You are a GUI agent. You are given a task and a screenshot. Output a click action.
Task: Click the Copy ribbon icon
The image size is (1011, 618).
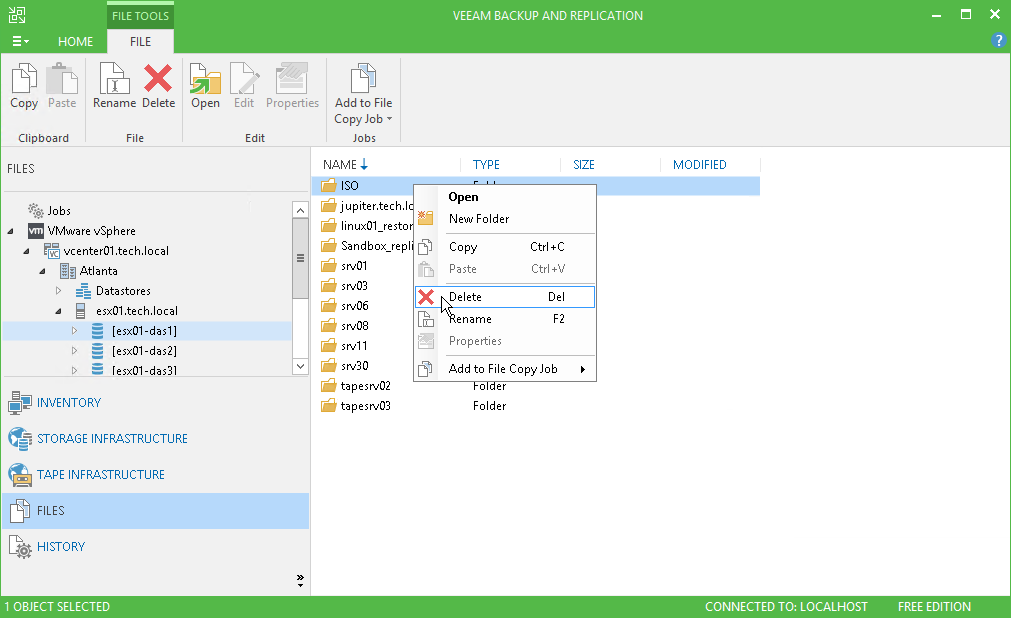click(24, 79)
